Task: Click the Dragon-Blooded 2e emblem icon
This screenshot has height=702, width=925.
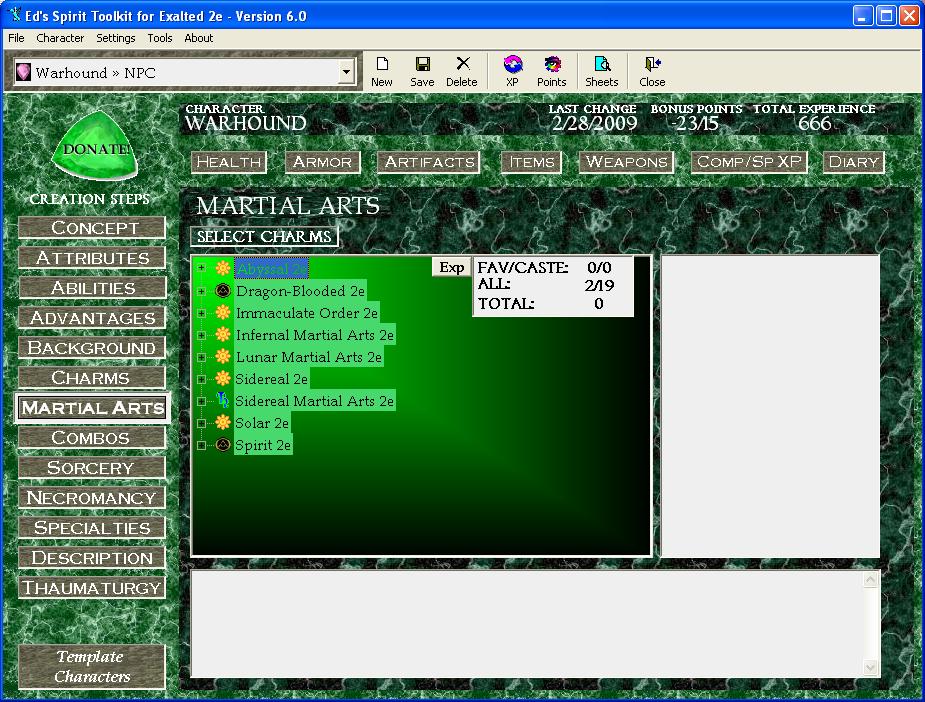Action: pyautogui.click(x=223, y=290)
